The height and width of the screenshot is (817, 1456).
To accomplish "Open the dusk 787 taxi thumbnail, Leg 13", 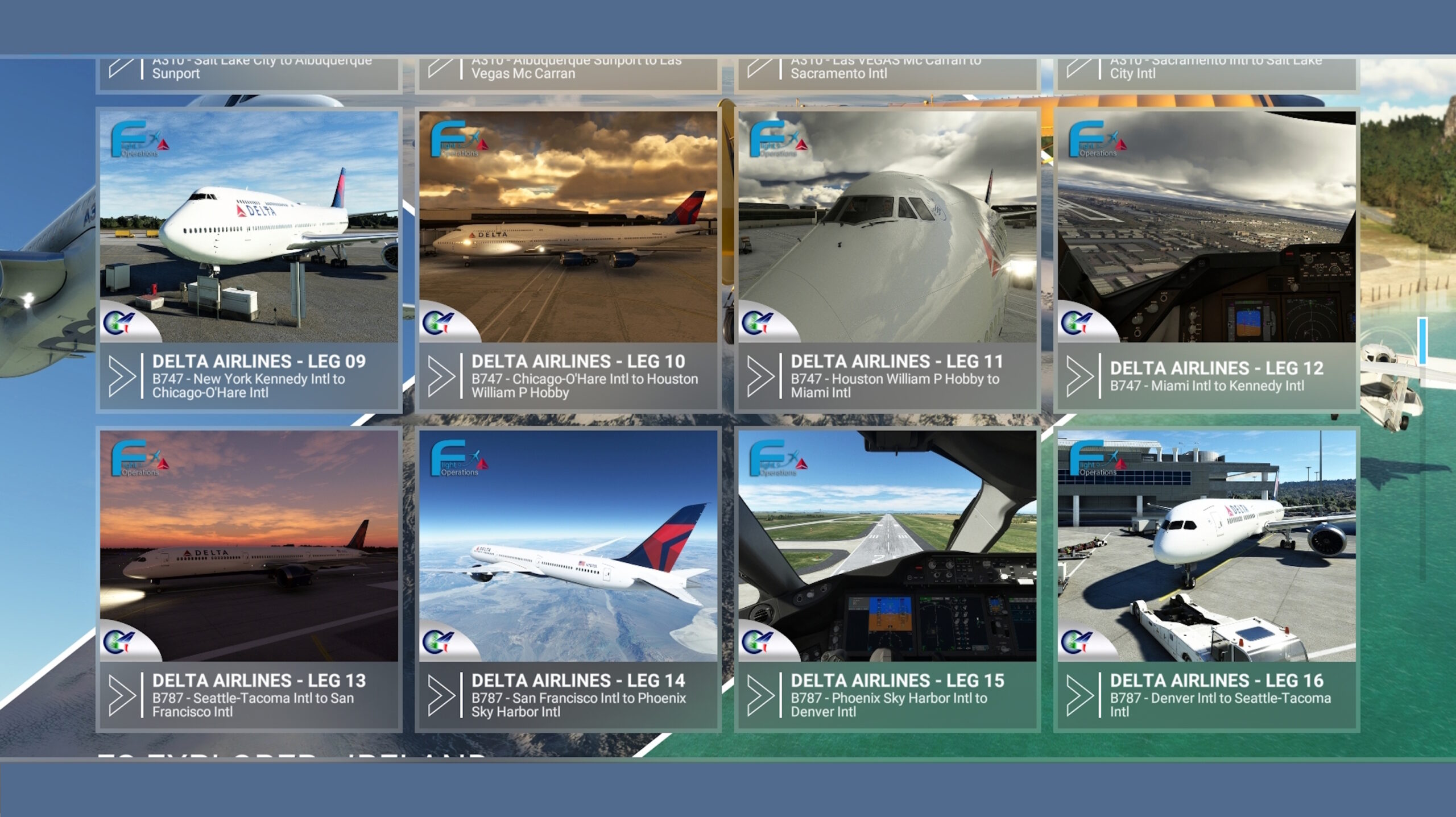I will point(249,546).
